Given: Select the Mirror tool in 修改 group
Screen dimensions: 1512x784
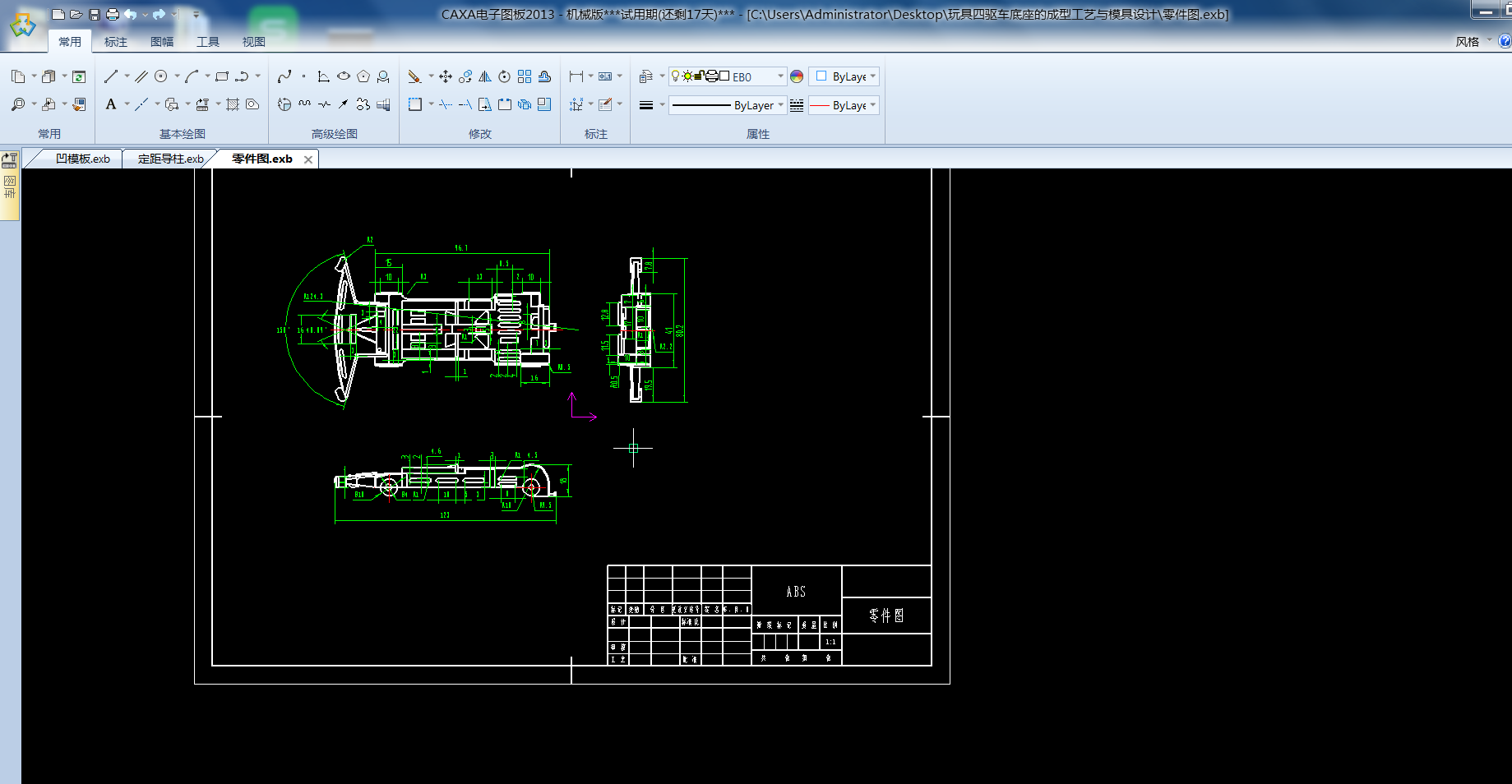Looking at the screenshot, I should pos(485,76).
